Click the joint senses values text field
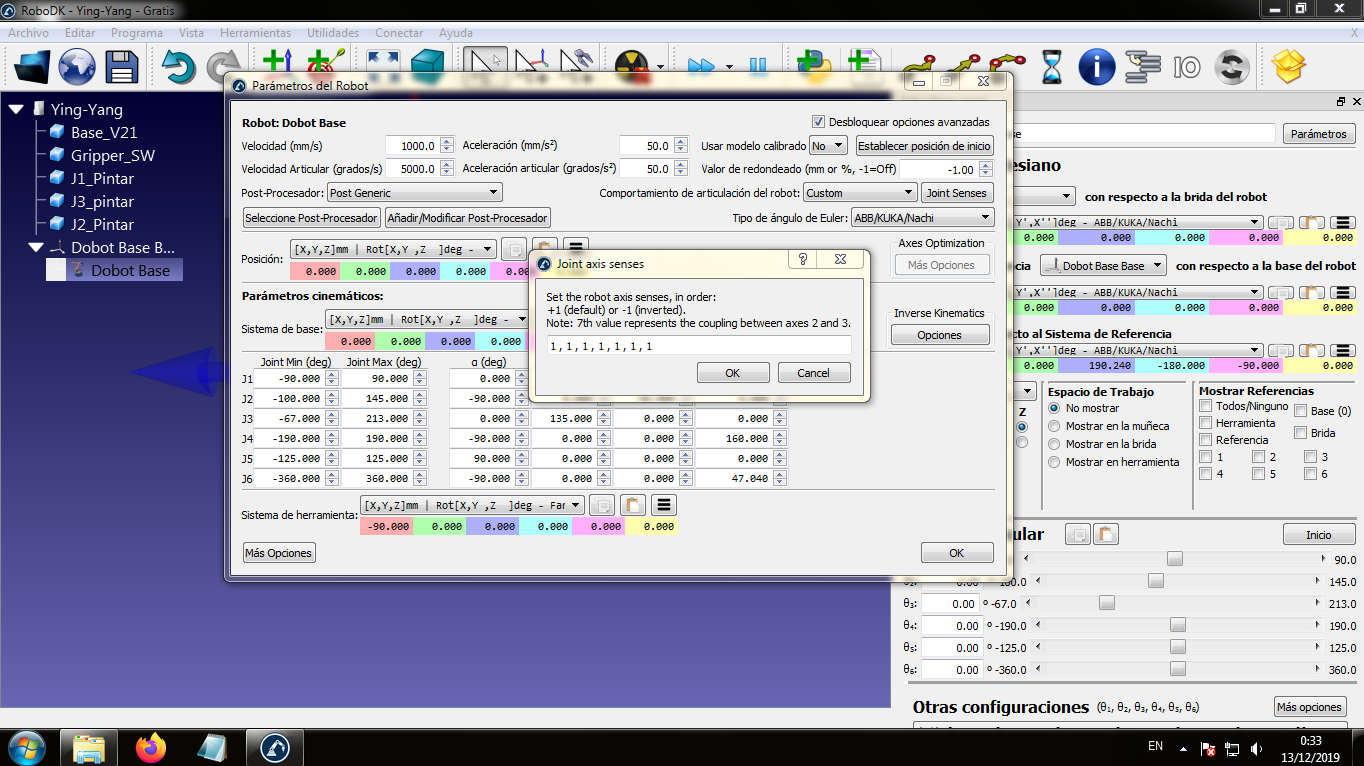This screenshot has height=766, width=1364. tap(698, 346)
